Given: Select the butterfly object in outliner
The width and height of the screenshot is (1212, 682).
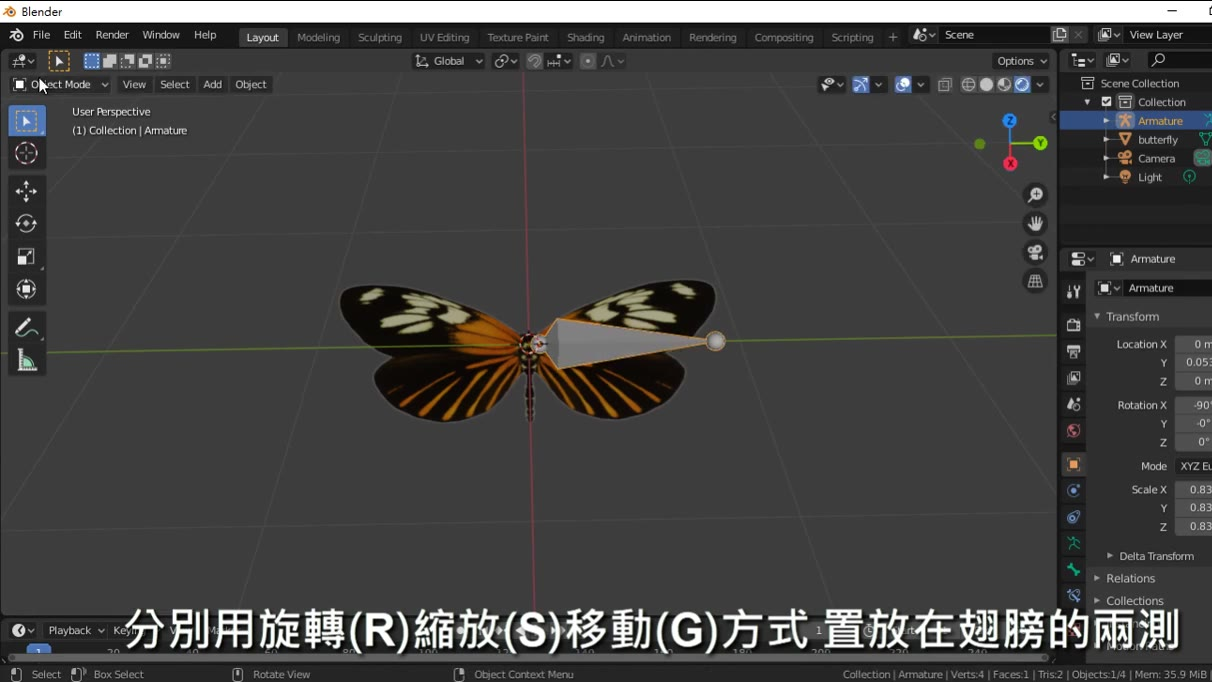Looking at the screenshot, I should coord(1158,140).
